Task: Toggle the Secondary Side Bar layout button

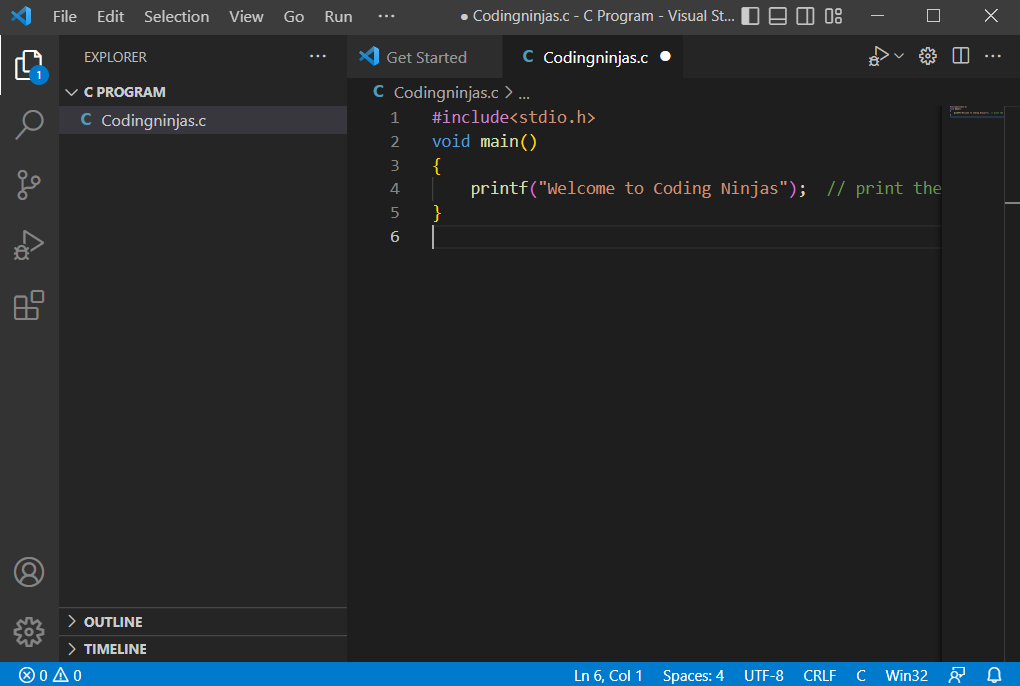Action: [806, 16]
